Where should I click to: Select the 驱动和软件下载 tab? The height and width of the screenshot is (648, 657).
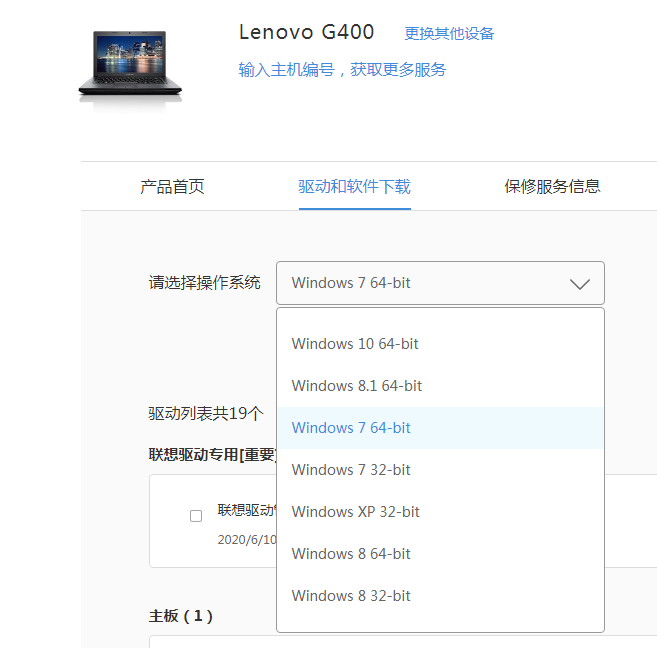(354, 187)
